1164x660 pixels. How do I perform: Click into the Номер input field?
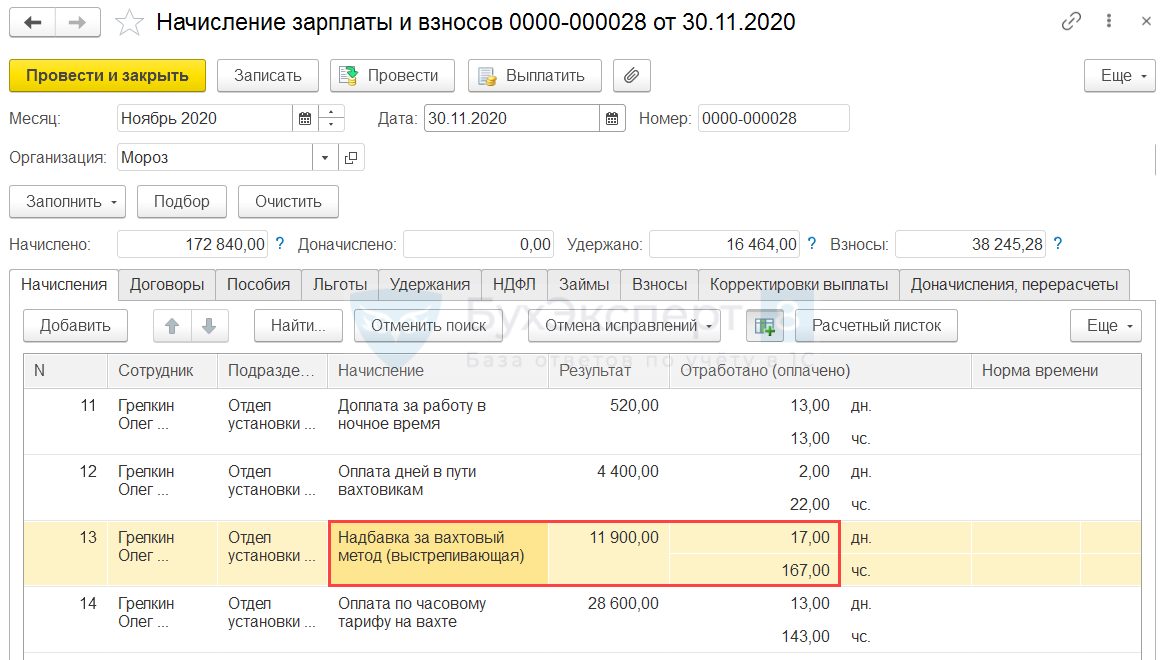(774, 119)
